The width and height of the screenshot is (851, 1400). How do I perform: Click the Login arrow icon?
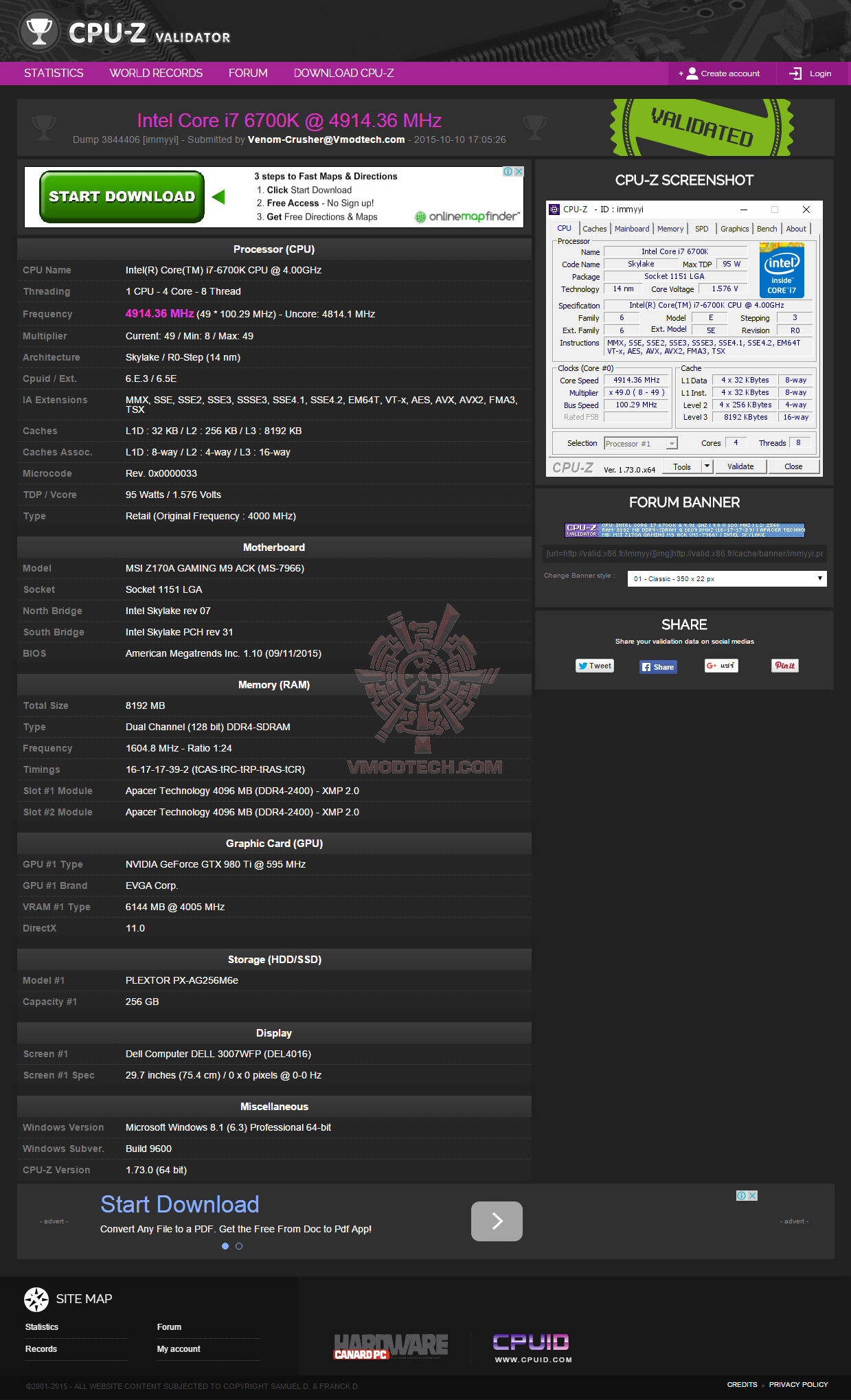coord(795,74)
